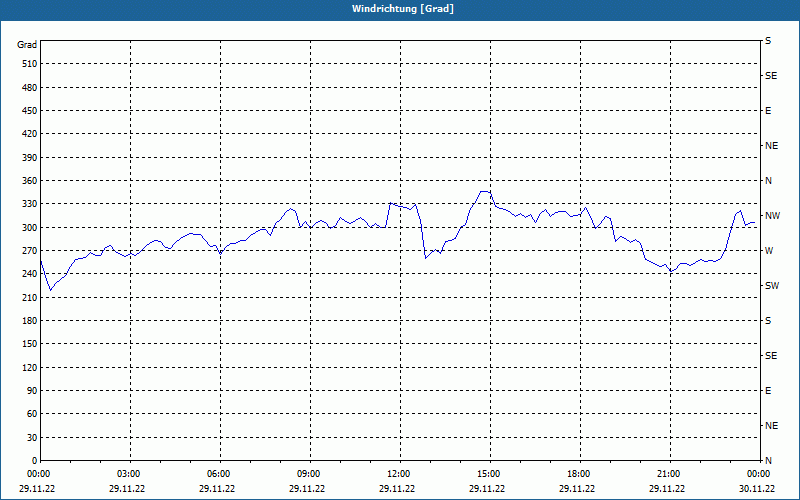Select the 510 value on the degree axis

coord(30,64)
